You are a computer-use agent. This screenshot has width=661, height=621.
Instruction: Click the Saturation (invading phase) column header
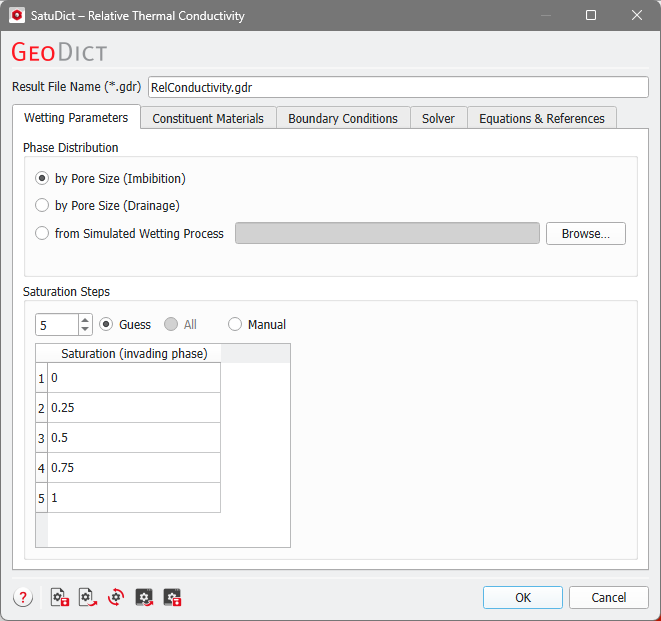pos(134,353)
